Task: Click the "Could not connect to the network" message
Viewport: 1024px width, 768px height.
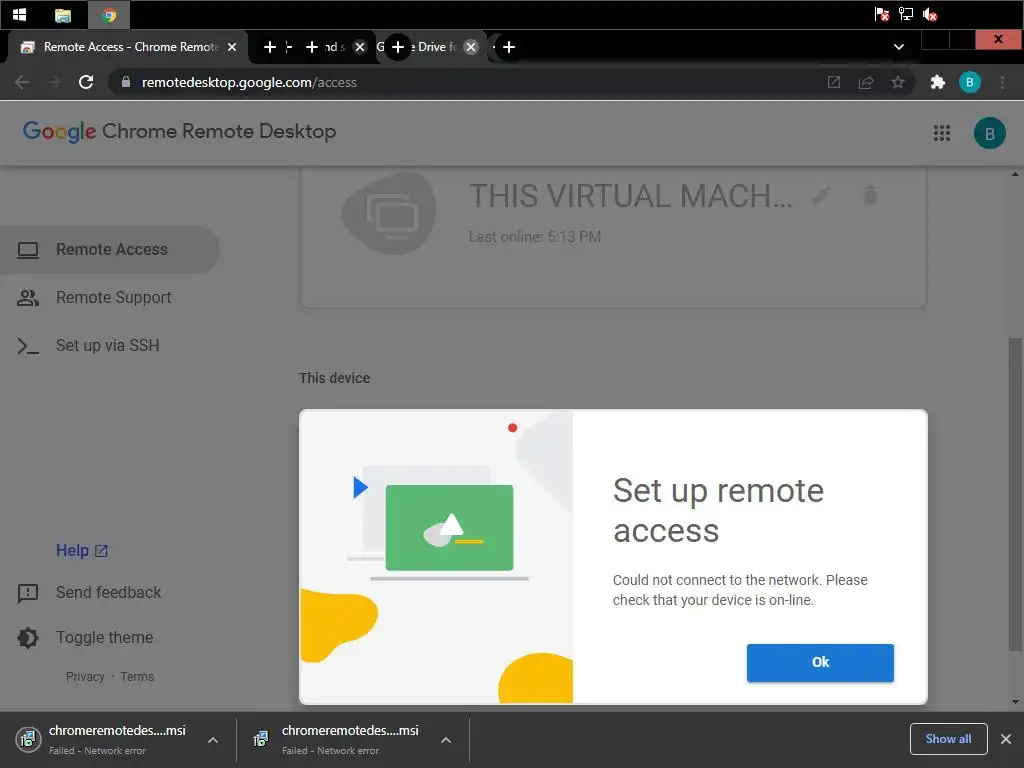Action: pos(740,590)
